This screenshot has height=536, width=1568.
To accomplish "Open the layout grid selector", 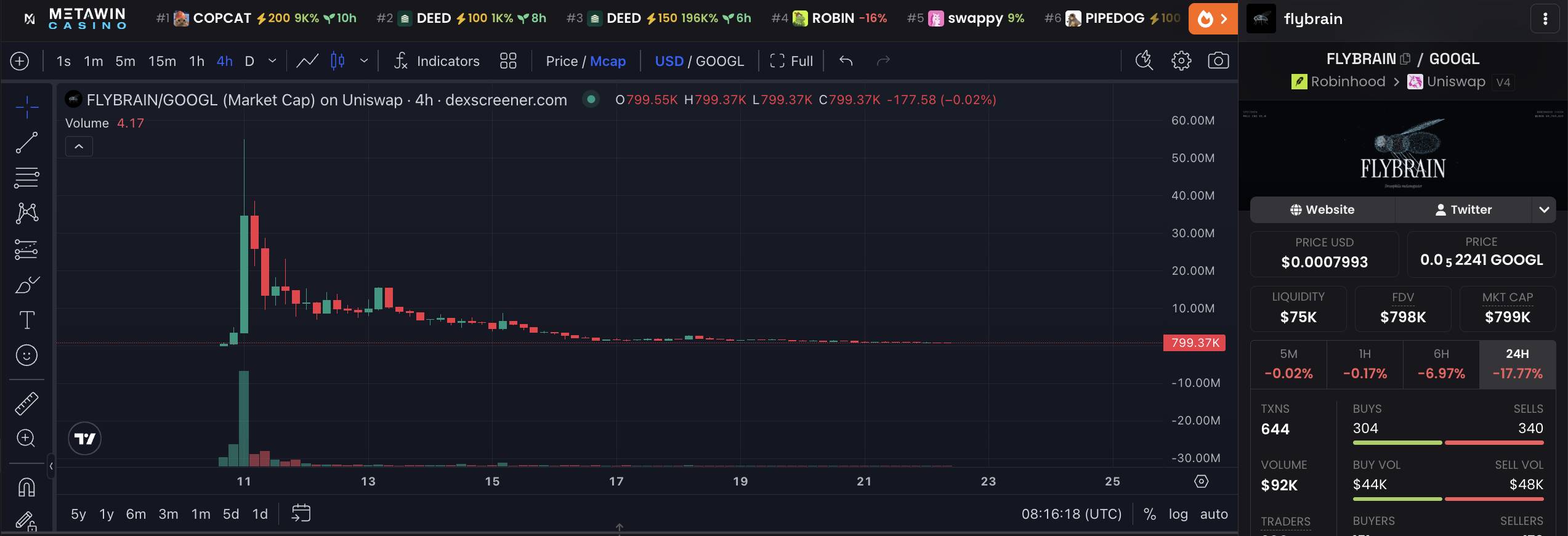I will point(508,61).
